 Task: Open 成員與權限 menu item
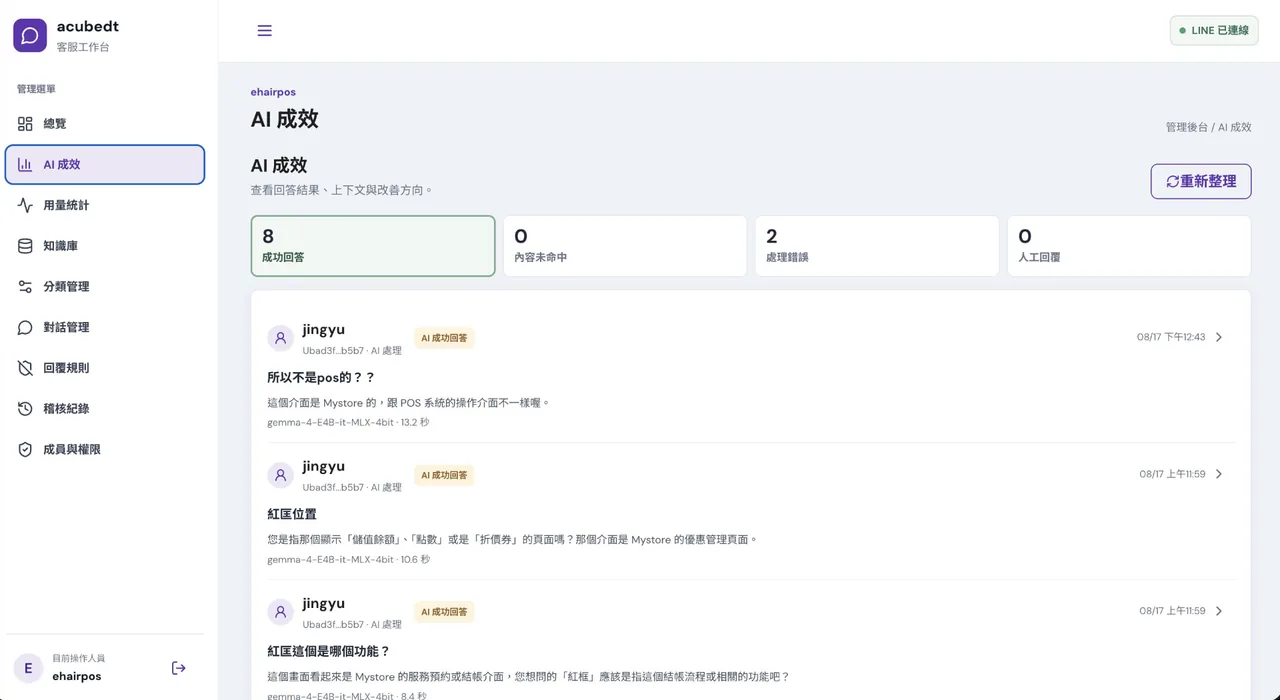point(105,450)
